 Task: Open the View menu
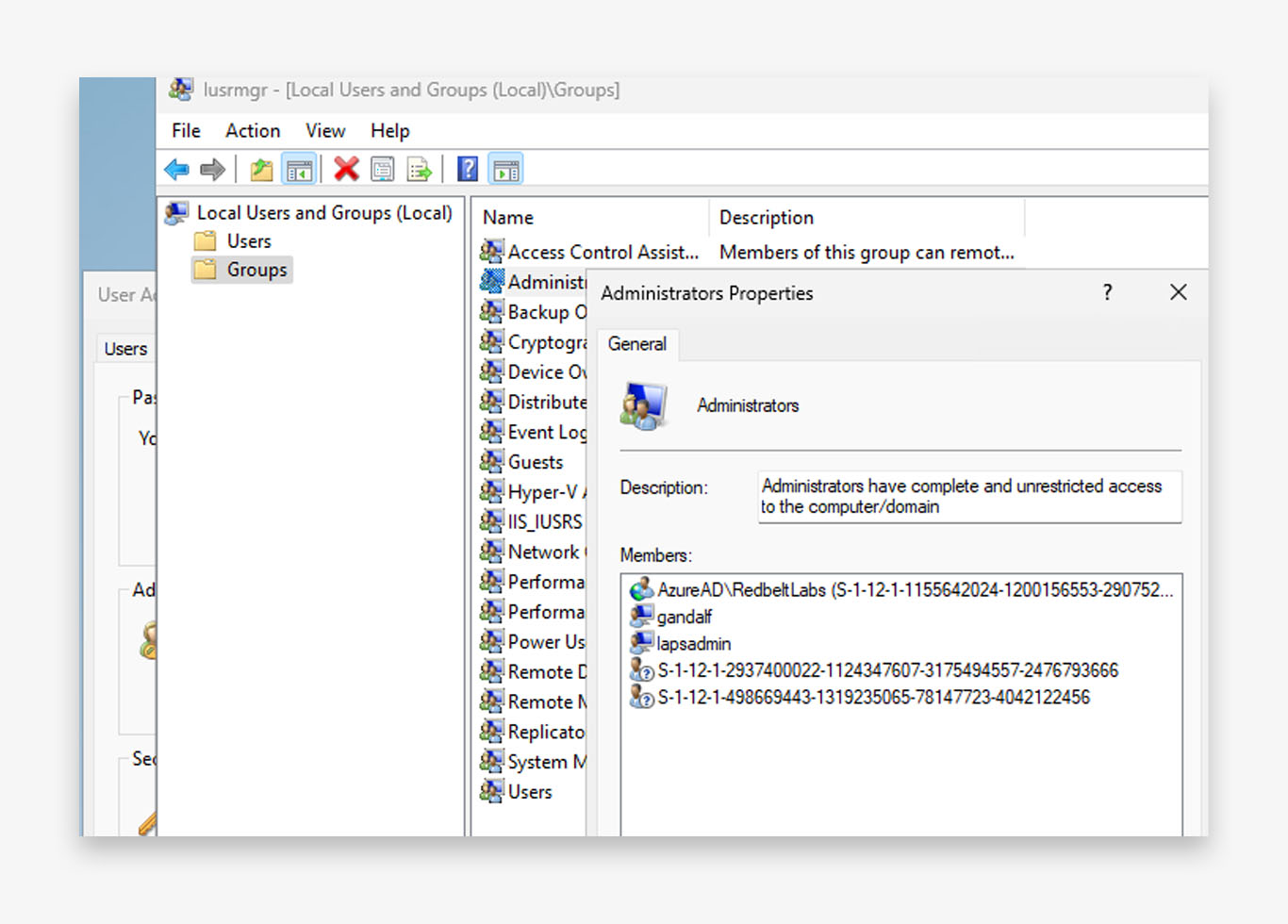(325, 131)
